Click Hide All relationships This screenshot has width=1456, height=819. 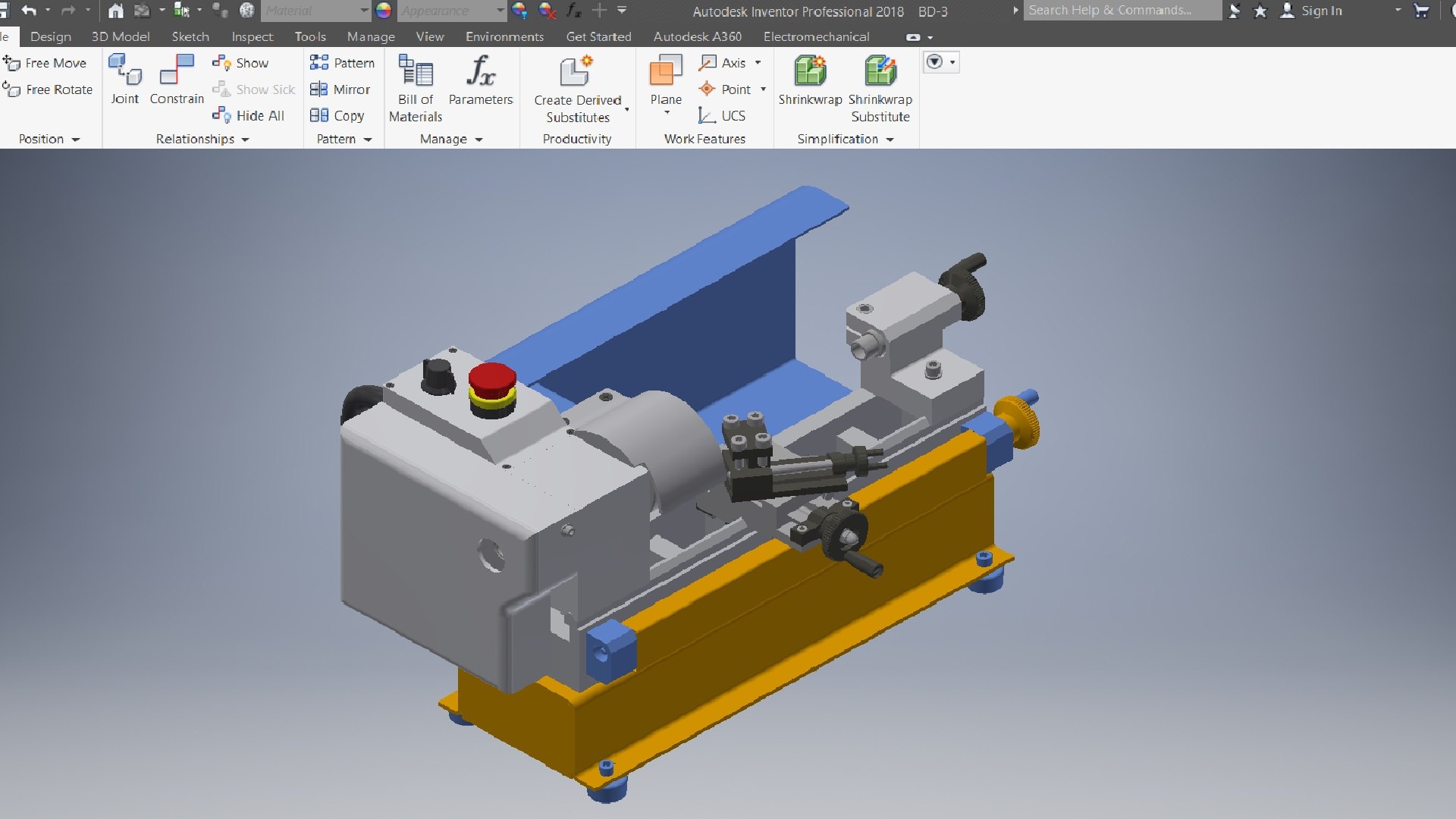point(249,115)
